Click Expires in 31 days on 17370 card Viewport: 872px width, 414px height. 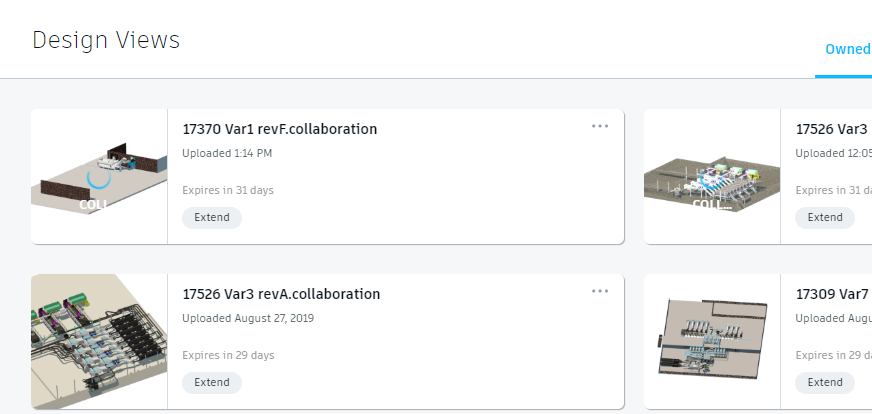click(228, 190)
